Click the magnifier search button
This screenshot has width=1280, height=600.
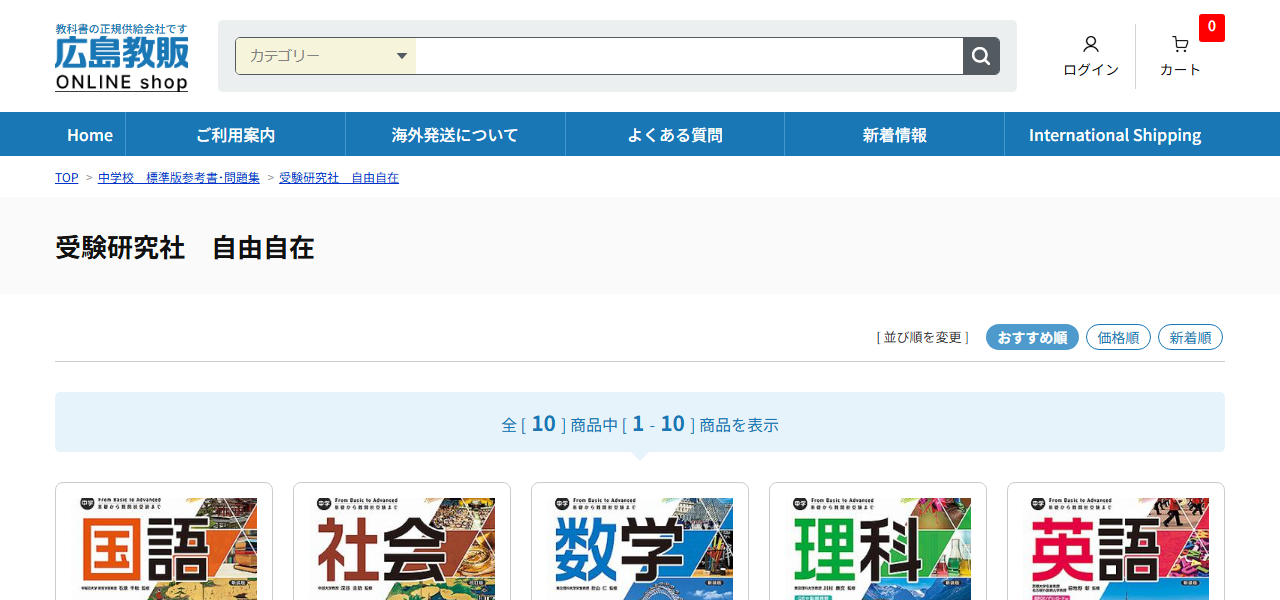point(981,56)
